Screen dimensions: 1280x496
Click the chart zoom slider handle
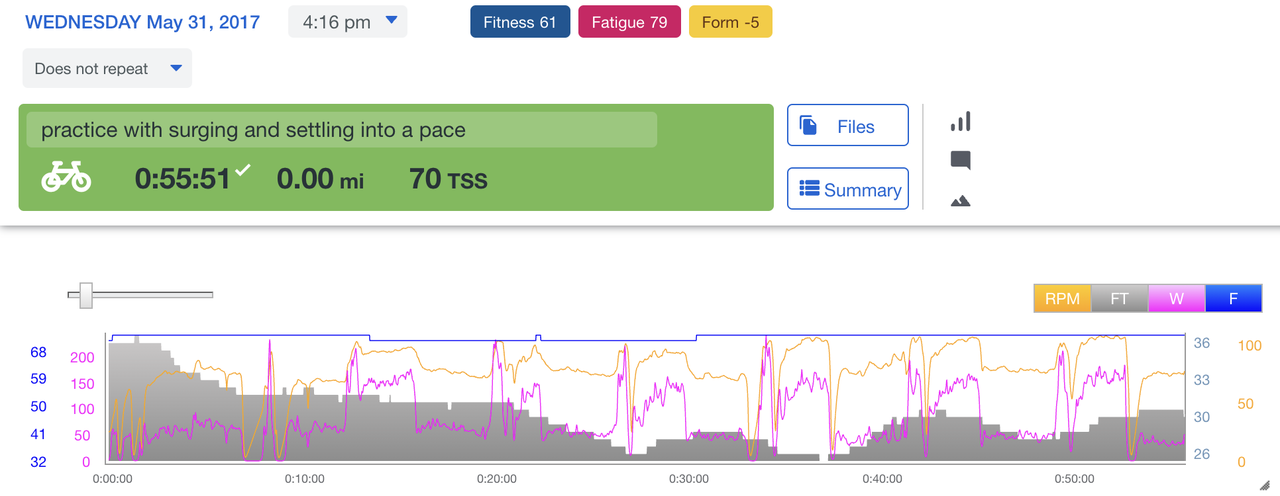click(x=86, y=295)
